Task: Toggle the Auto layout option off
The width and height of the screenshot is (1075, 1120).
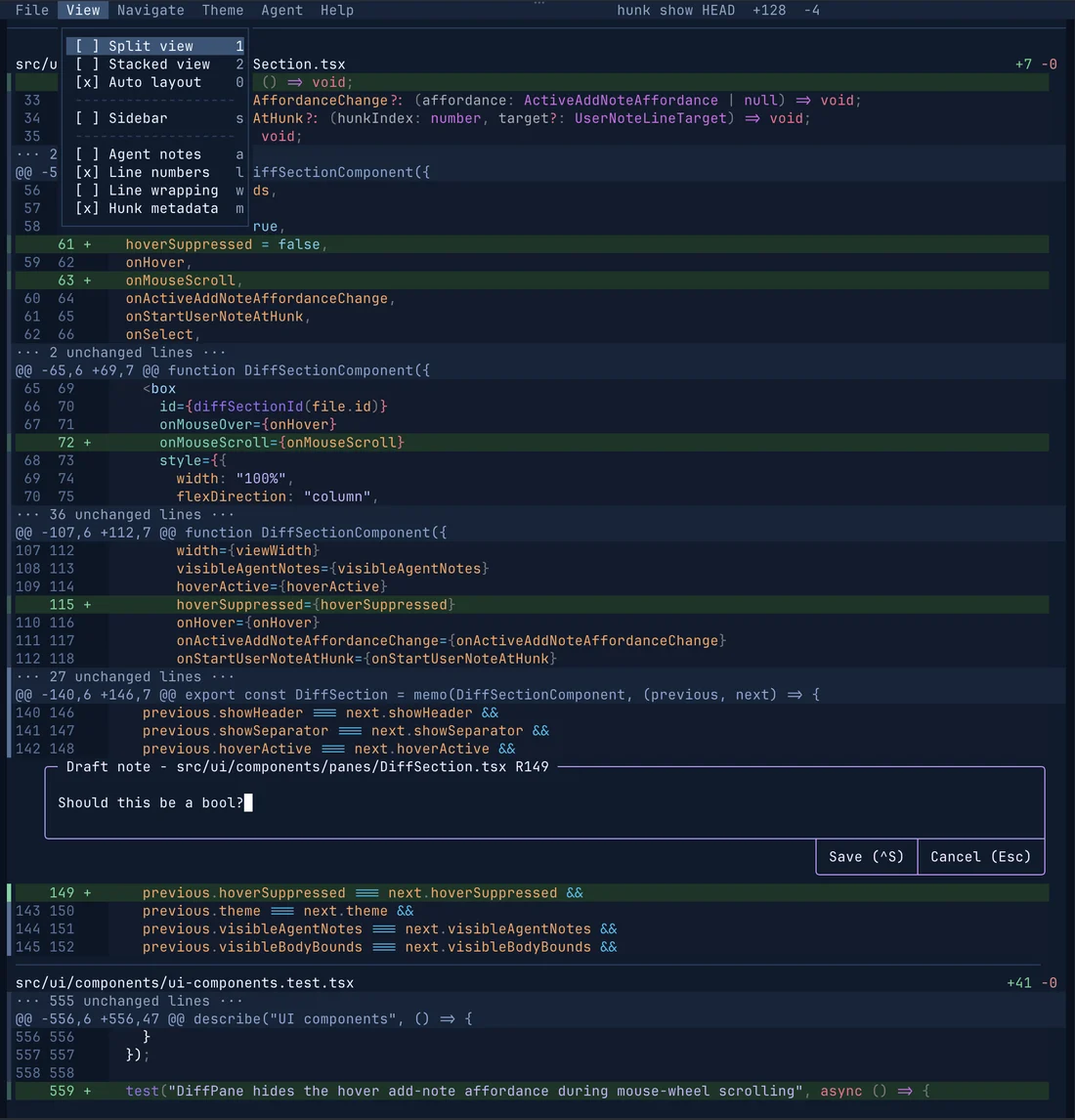Action: point(155,82)
